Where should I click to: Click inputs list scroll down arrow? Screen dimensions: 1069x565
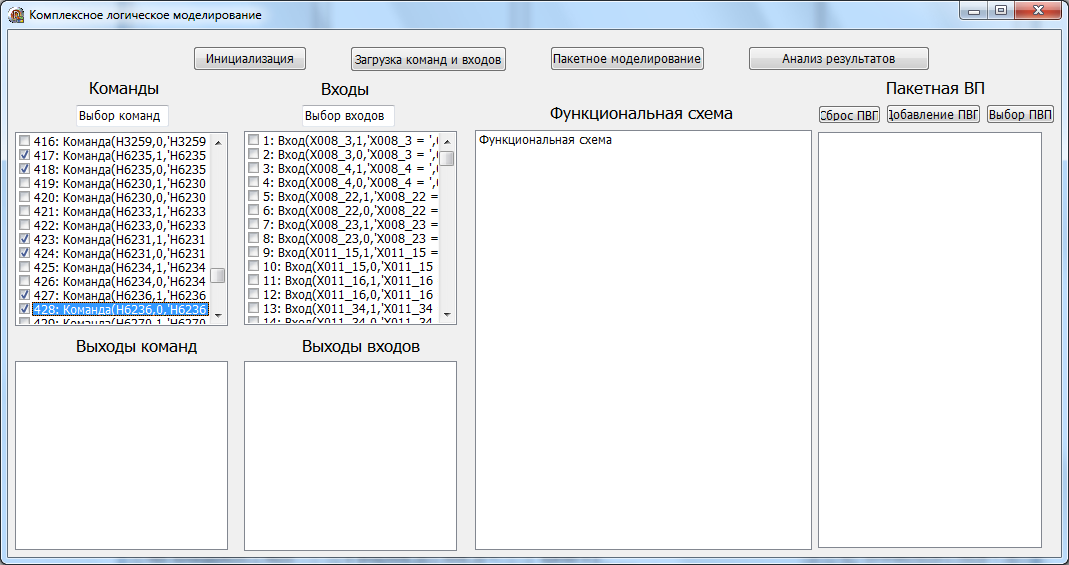(x=447, y=314)
